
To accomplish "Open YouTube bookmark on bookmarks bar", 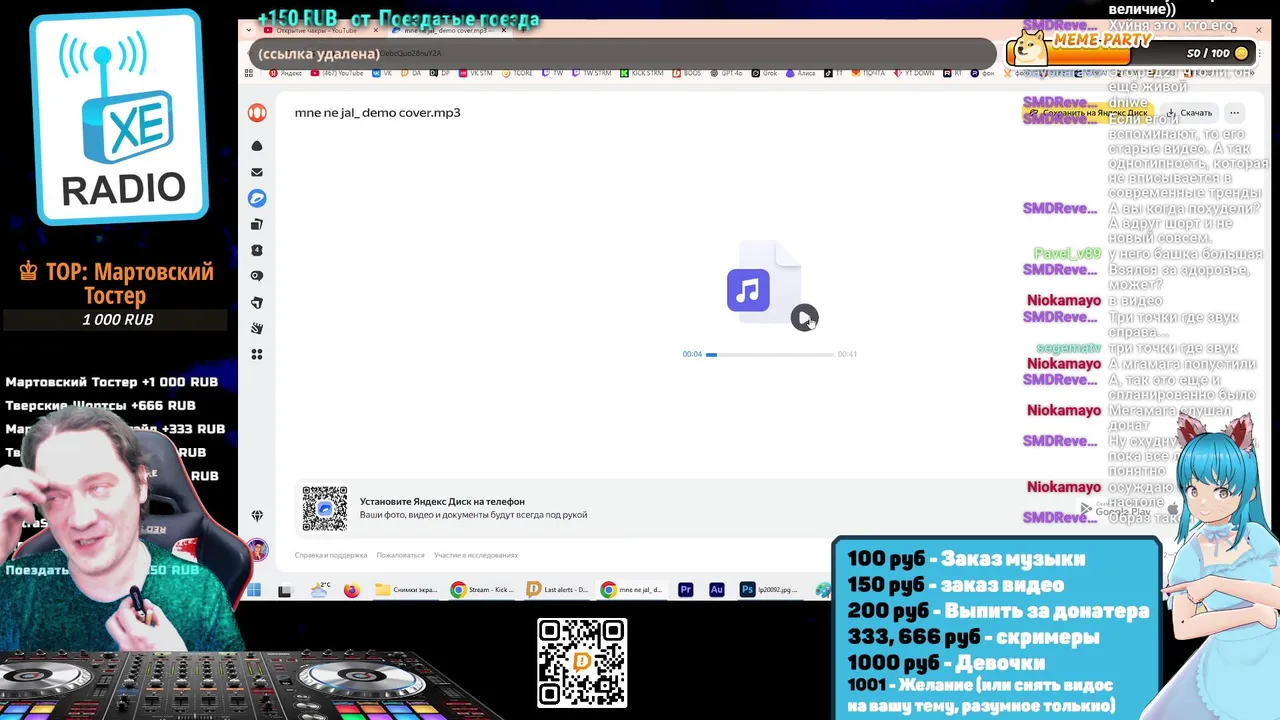I will pos(336,73).
